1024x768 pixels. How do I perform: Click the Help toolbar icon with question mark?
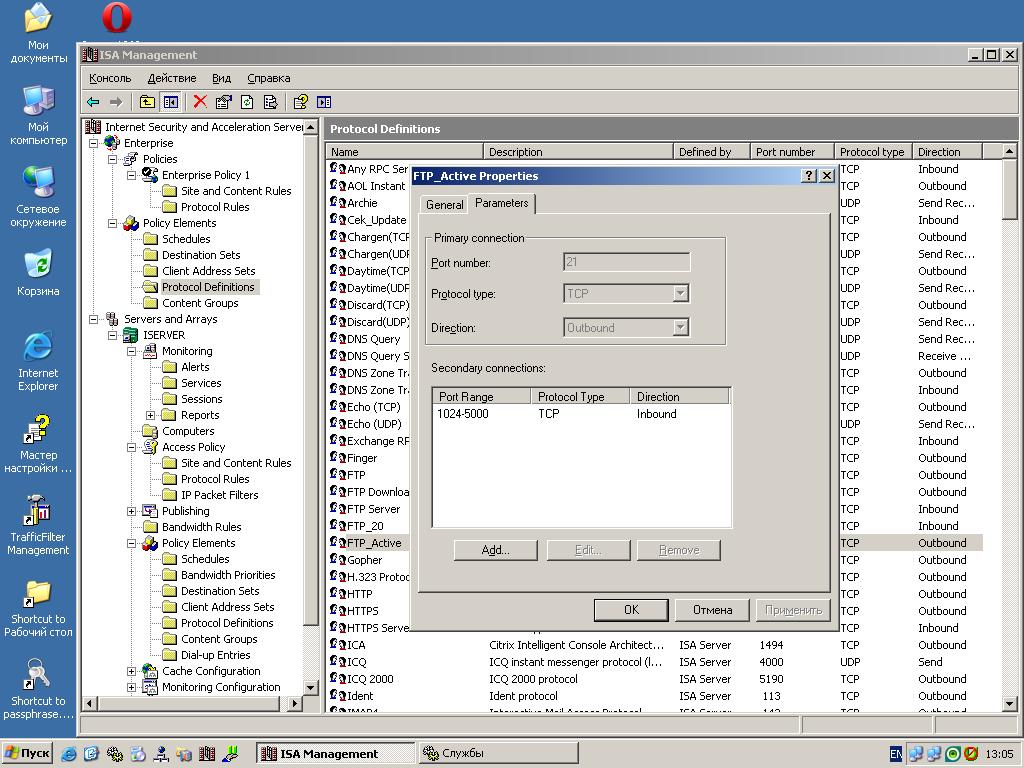click(x=300, y=102)
